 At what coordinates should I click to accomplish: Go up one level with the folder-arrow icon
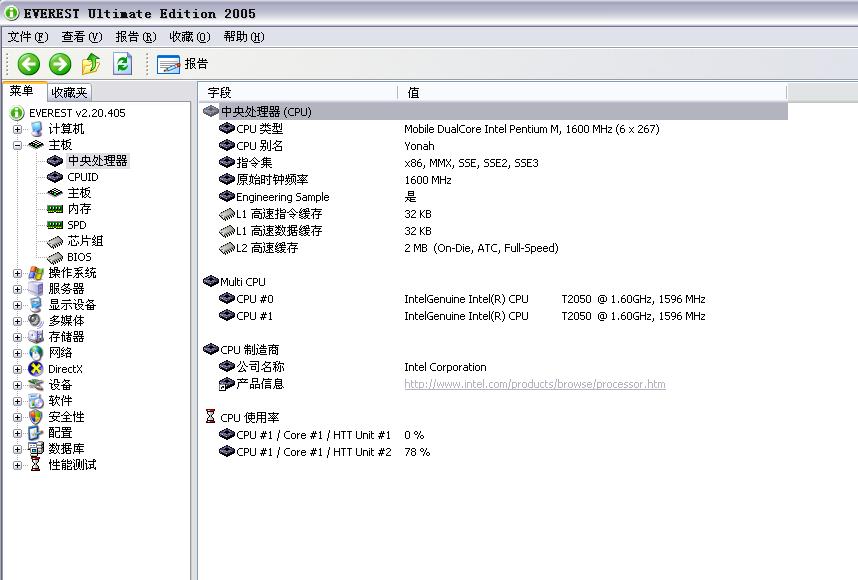pos(91,64)
